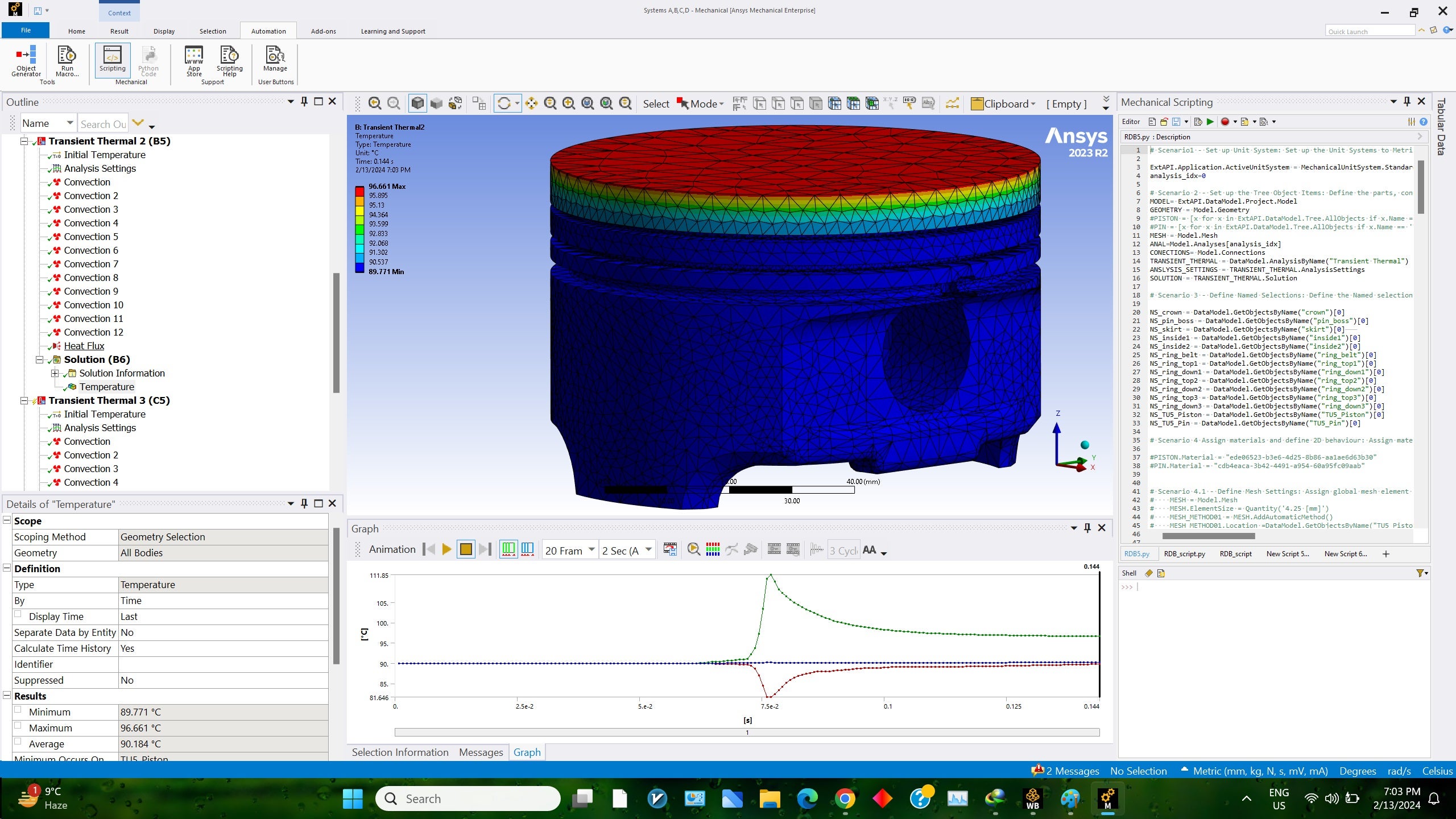
Task: Open the Object Generator tool
Action: (x=26, y=61)
